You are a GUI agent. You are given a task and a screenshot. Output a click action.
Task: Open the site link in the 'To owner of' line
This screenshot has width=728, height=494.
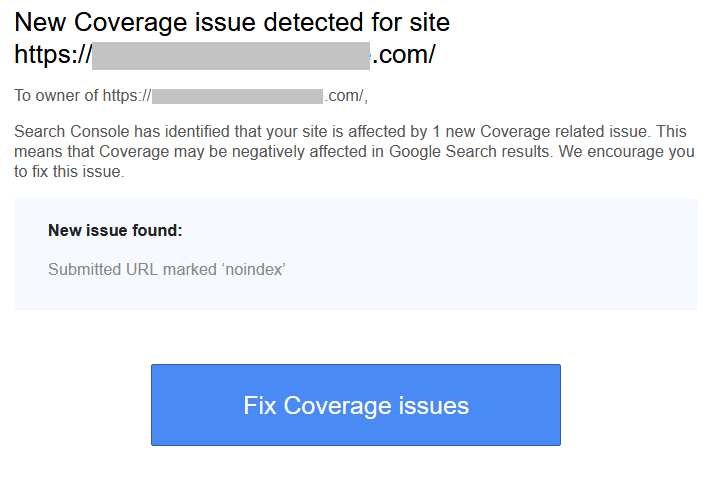point(235,96)
